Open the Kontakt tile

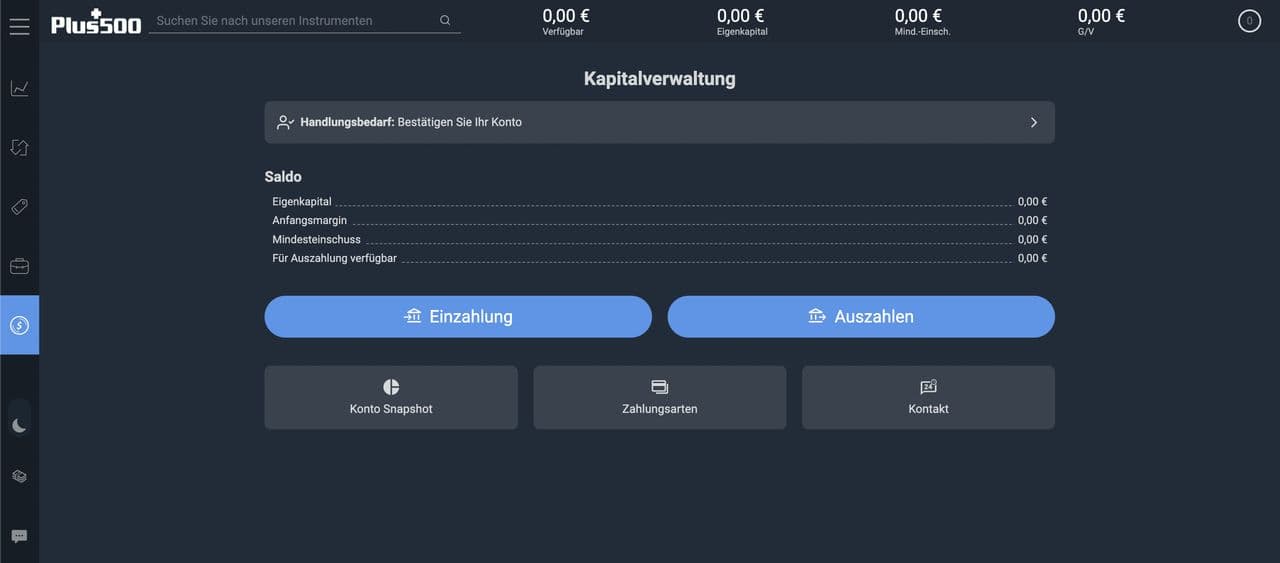tap(928, 397)
